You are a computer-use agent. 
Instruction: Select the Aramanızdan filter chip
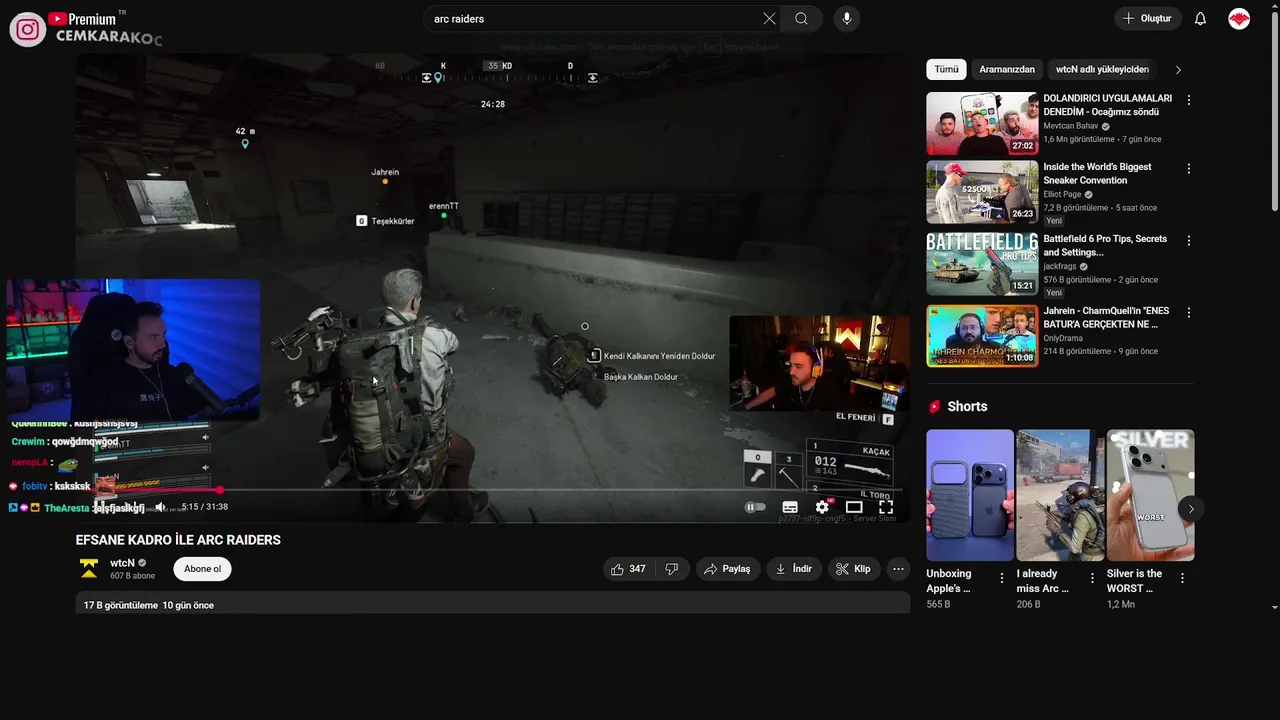[1007, 69]
